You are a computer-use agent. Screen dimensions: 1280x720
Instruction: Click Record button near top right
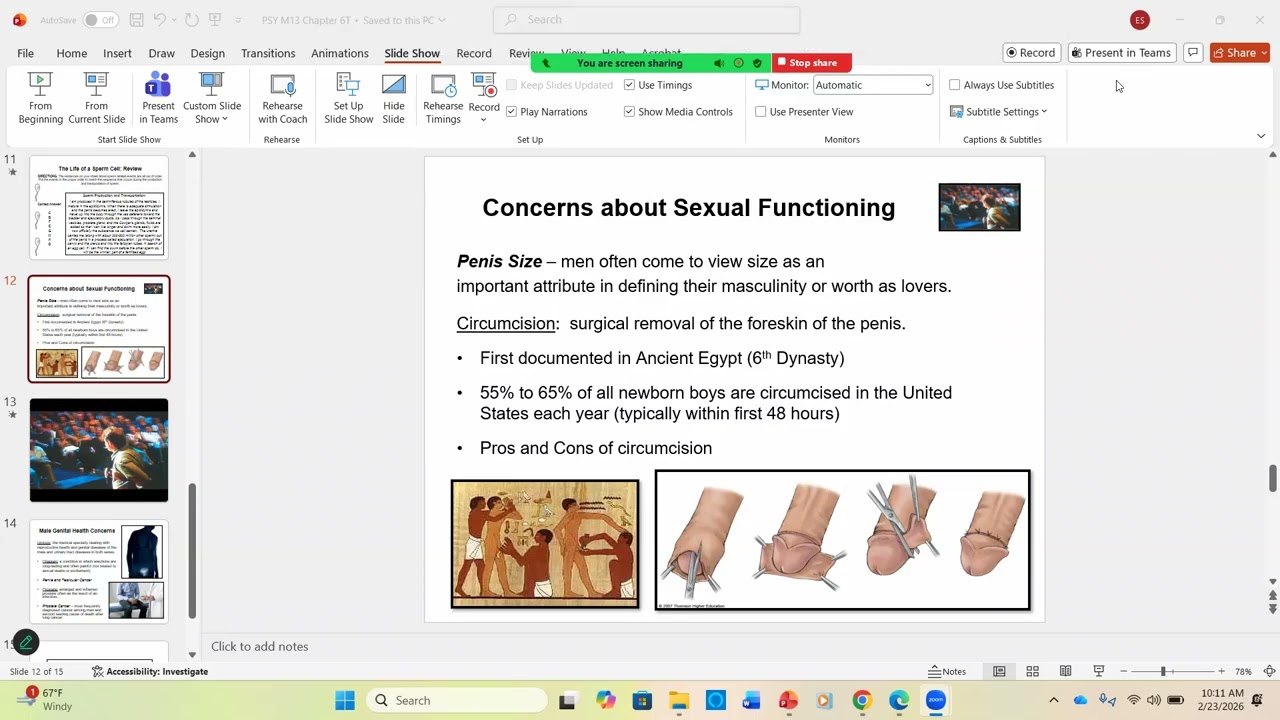(1031, 53)
